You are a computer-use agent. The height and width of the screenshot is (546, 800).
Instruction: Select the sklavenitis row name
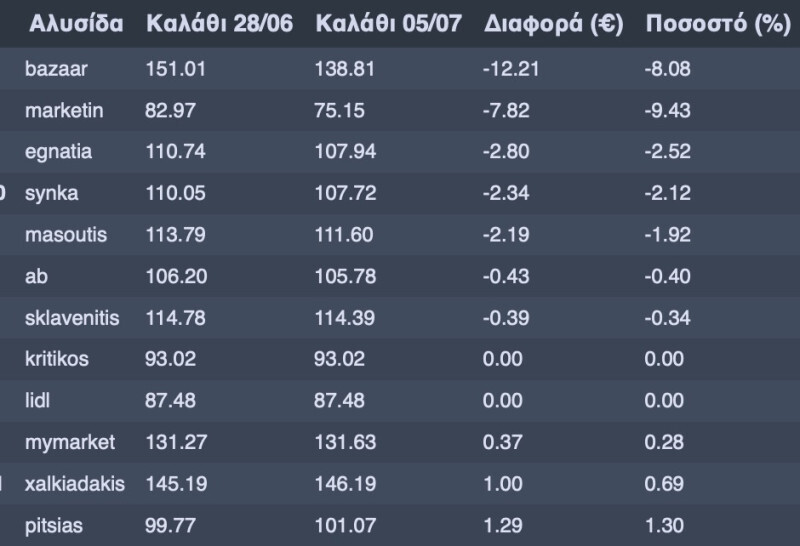pyautogui.click(x=72, y=318)
